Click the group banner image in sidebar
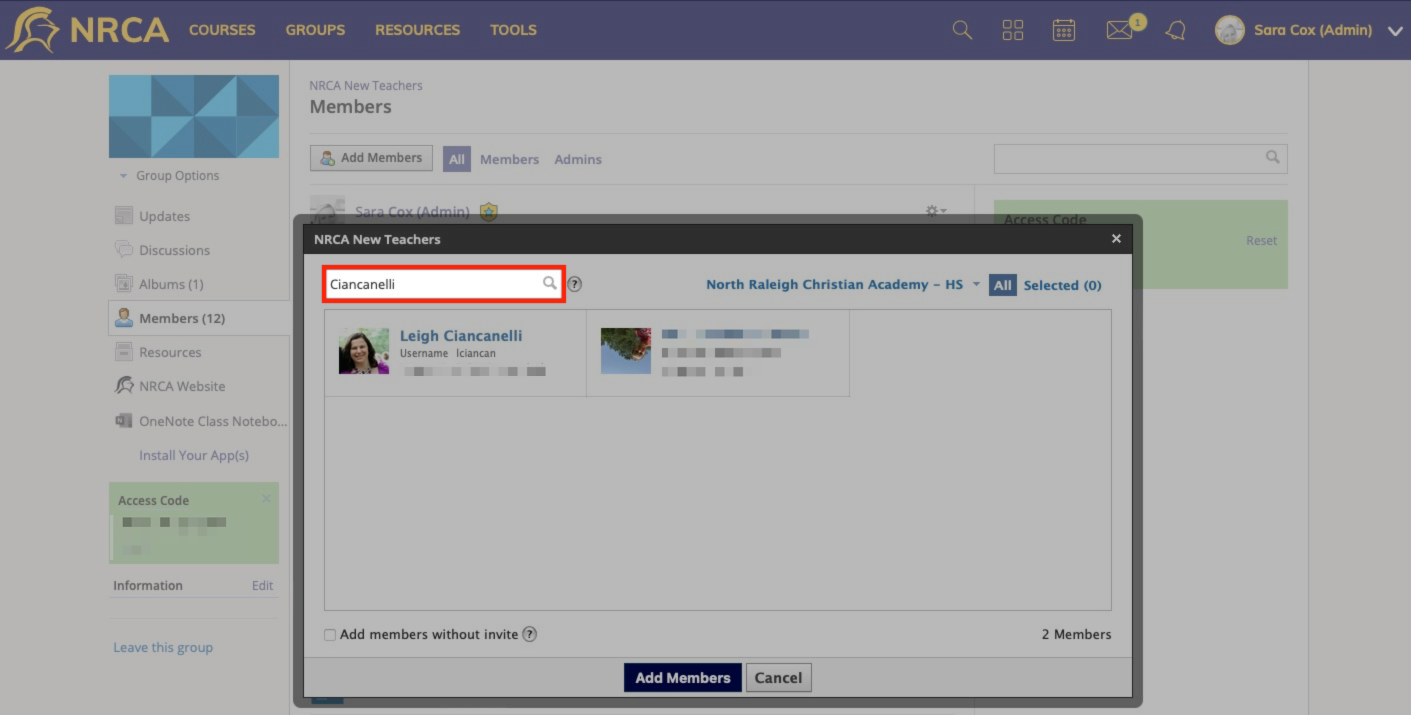Image resolution: width=1411 pixels, height=715 pixels. point(194,116)
